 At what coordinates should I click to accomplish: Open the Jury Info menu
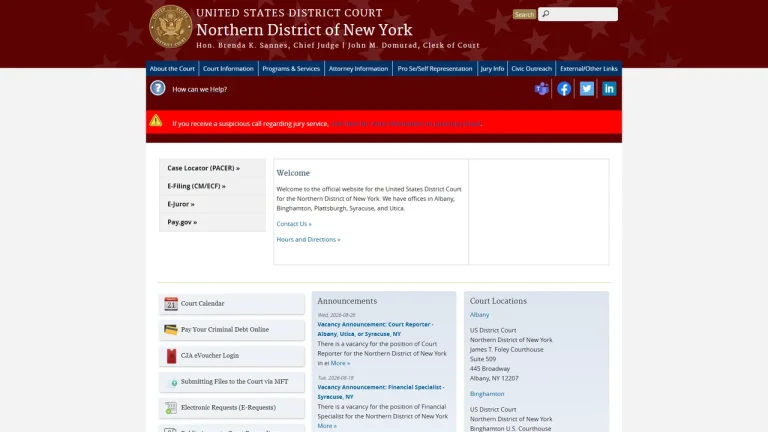[492, 69]
